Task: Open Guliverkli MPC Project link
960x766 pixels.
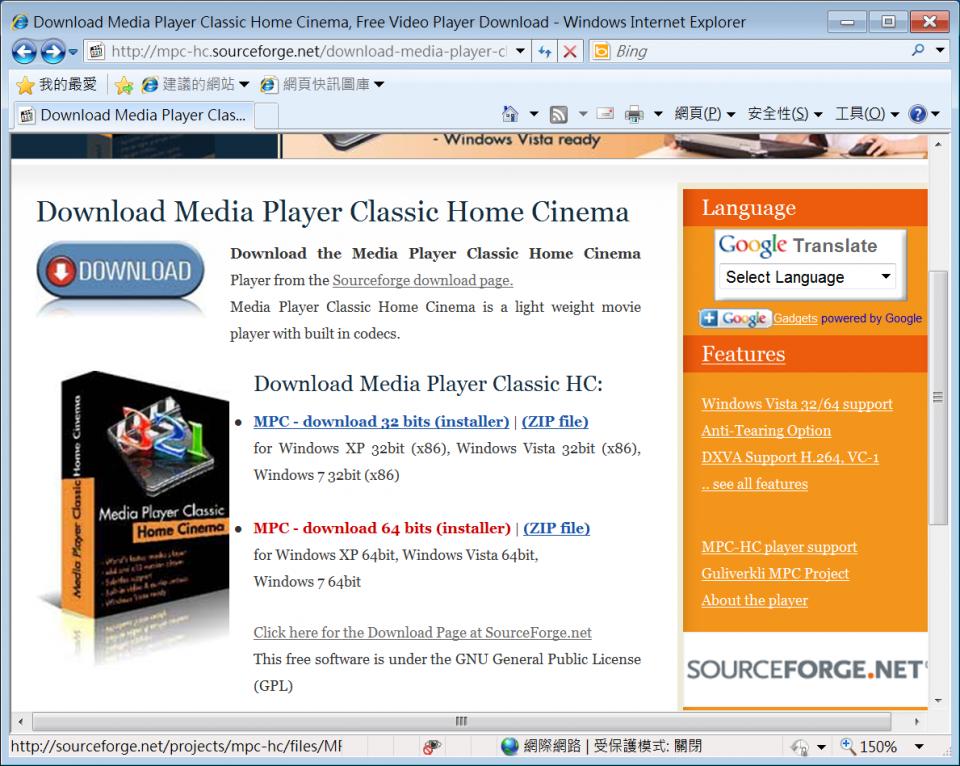Action: pyautogui.click(x=775, y=574)
